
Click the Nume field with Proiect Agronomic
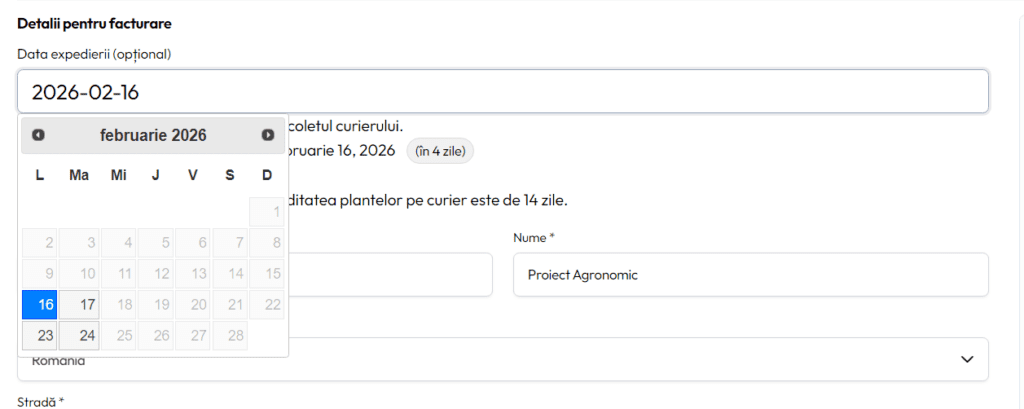coord(750,275)
